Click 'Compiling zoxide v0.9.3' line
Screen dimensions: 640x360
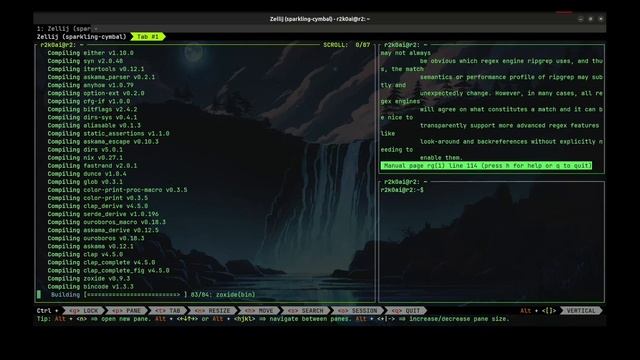coord(89,279)
